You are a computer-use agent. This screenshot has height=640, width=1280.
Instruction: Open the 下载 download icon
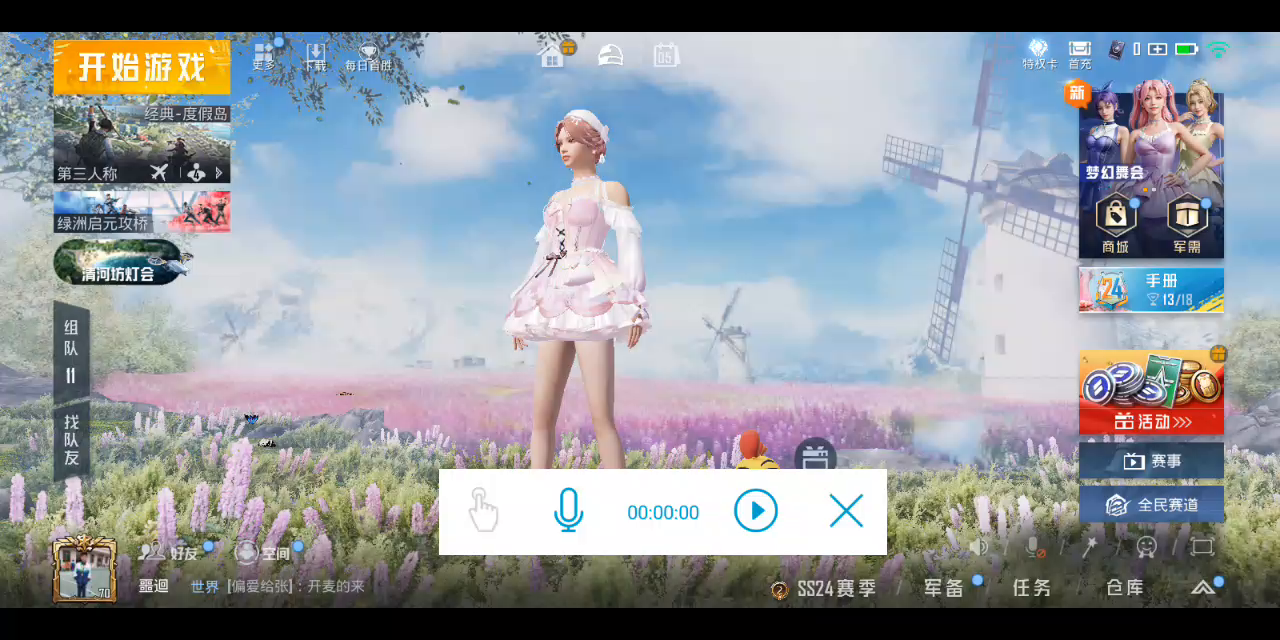pos(315,55)
